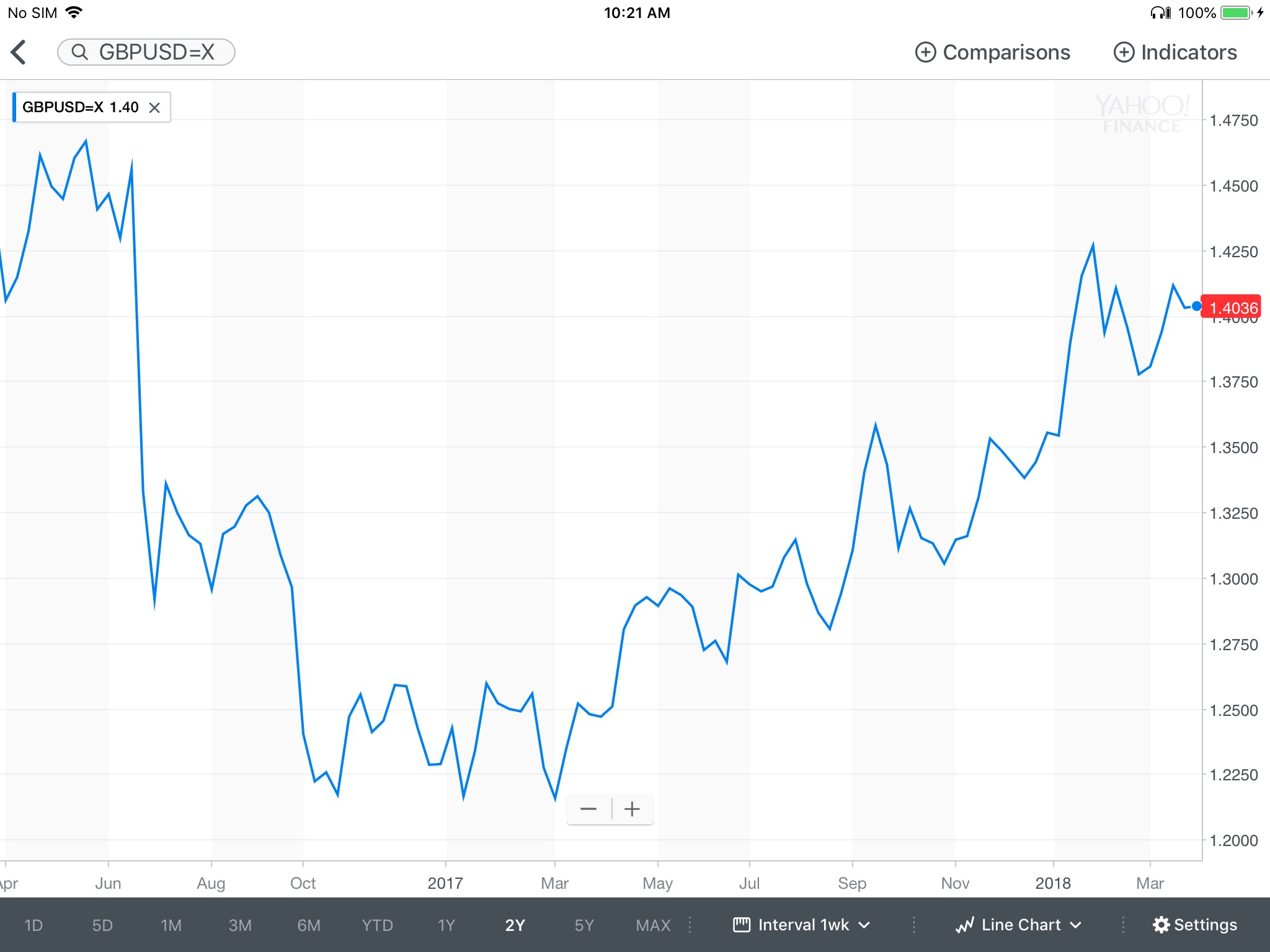Viewport: 1270px width, 952px height.
Task: Remove the GBPUSD=X series with X
Action: [x=155, y=108]
